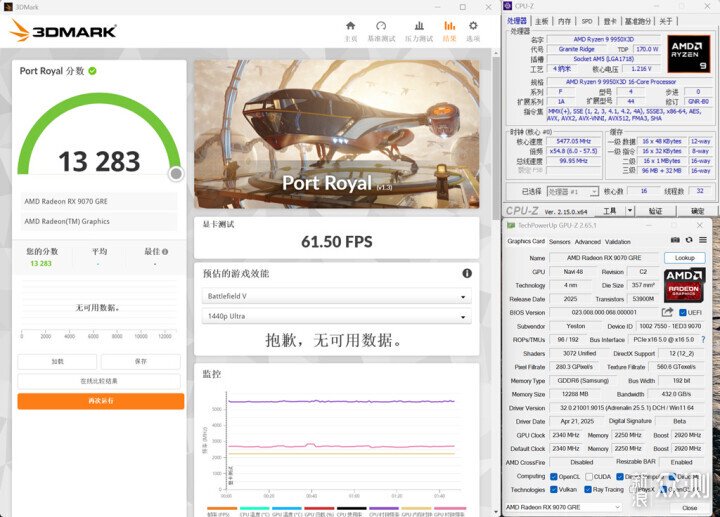Click the 3DMark logo in header
Image resolution: width=720 pixels, height=517 pixels.
pos(63,31)
